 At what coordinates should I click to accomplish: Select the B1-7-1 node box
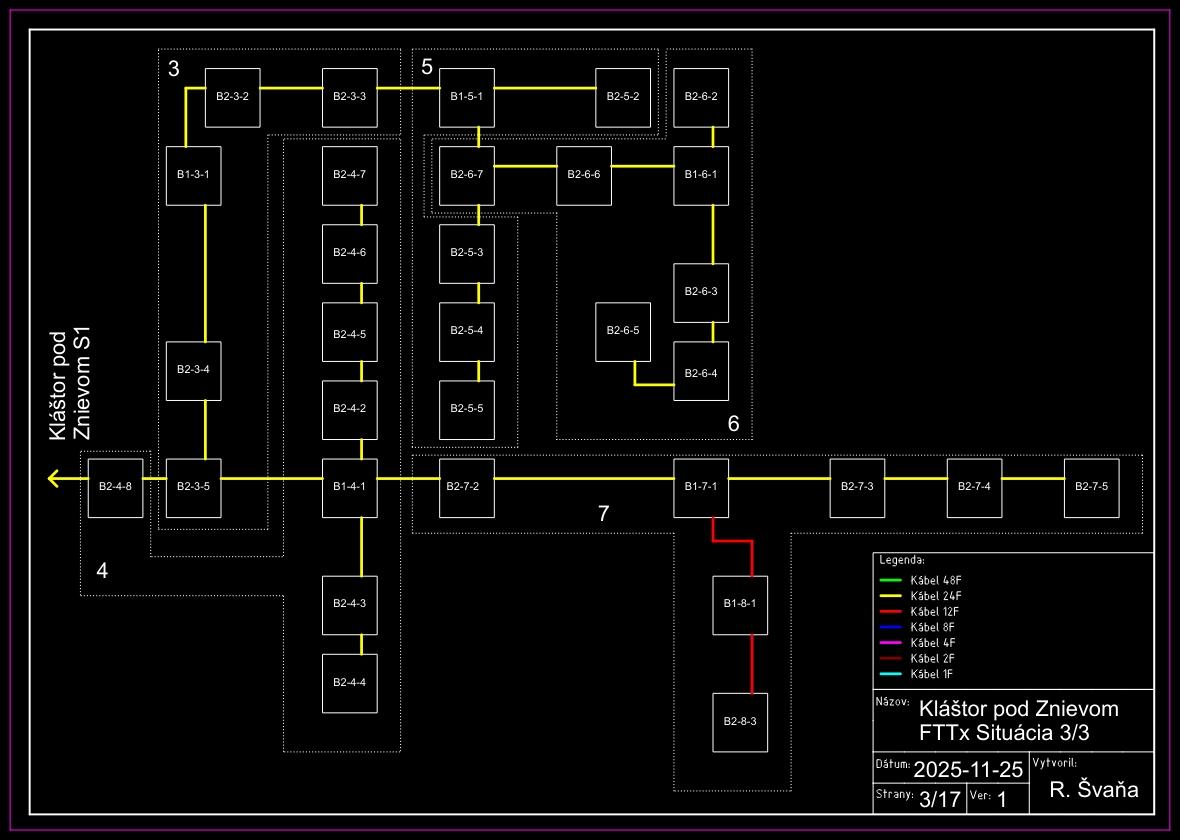(x=701, y=488)
